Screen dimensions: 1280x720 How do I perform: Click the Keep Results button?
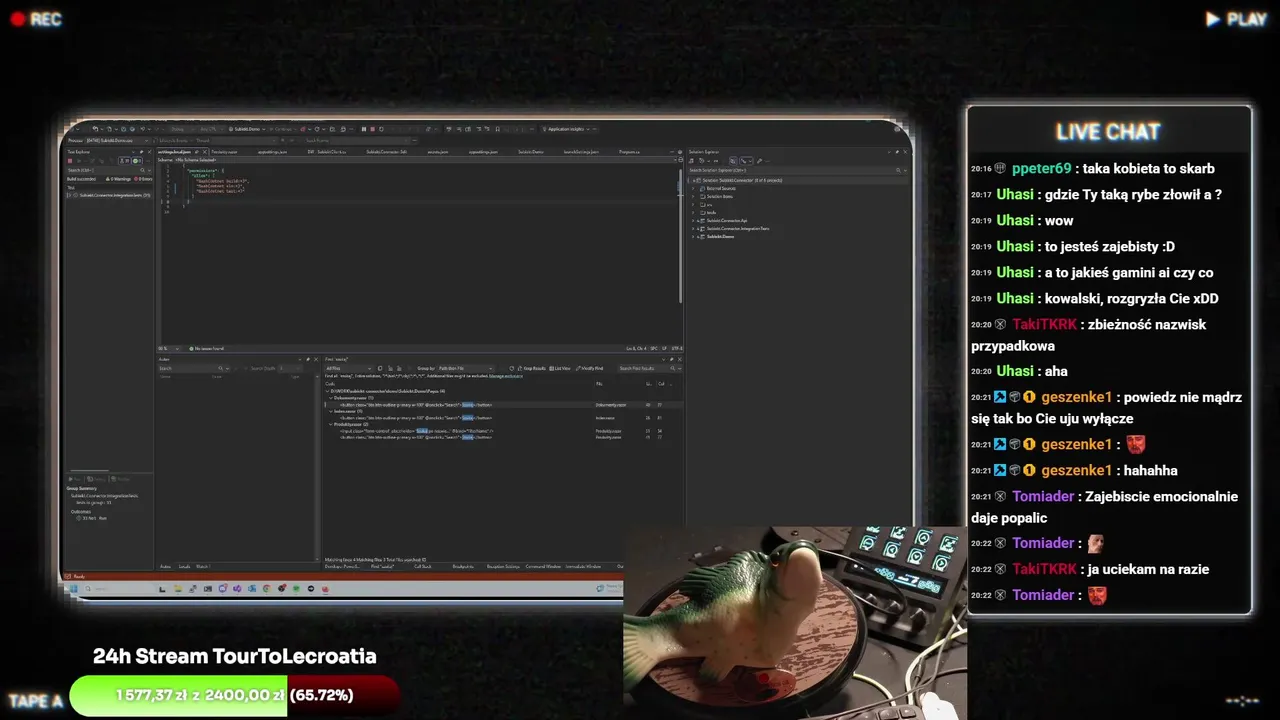tap(531, 368)
